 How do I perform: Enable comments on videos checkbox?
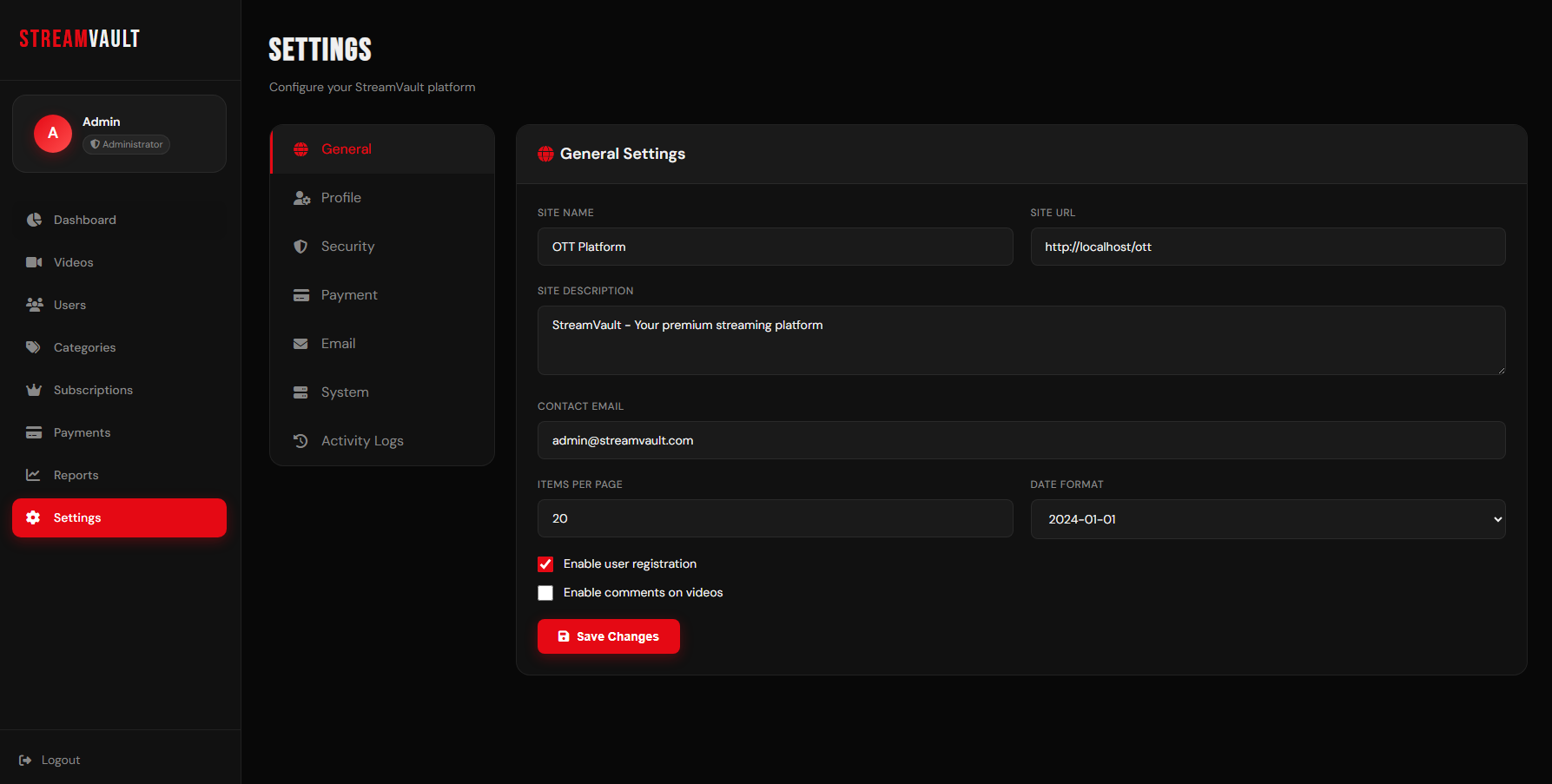coord(545,593)
